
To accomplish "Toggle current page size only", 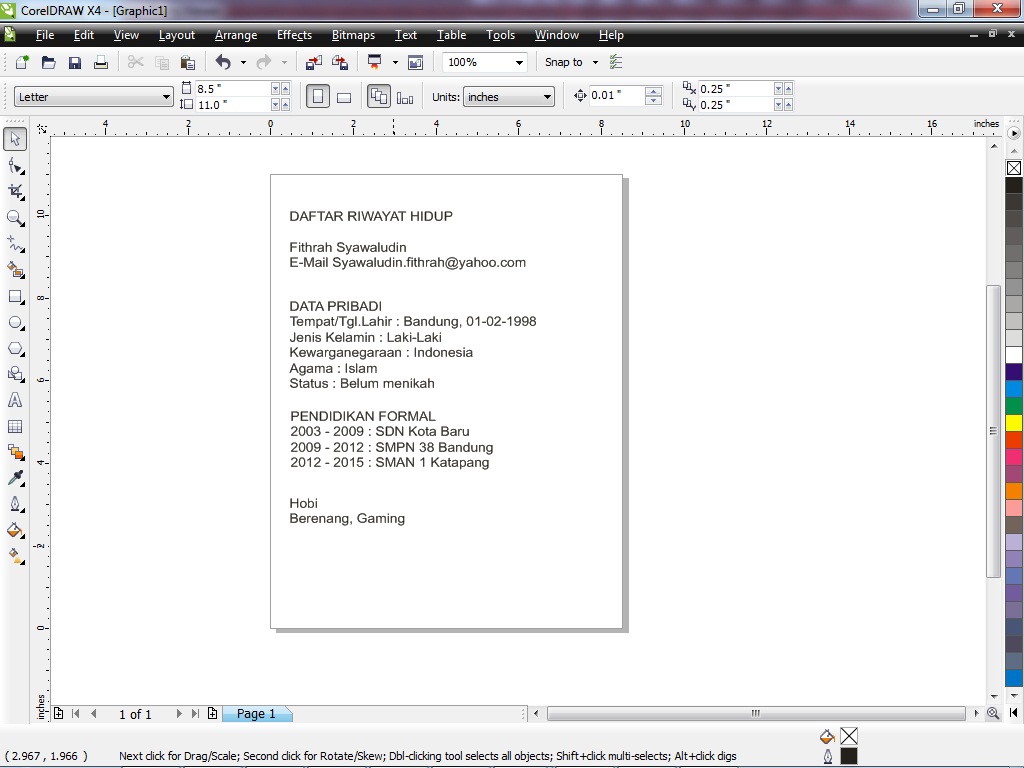I will click(x=405, y=97).
